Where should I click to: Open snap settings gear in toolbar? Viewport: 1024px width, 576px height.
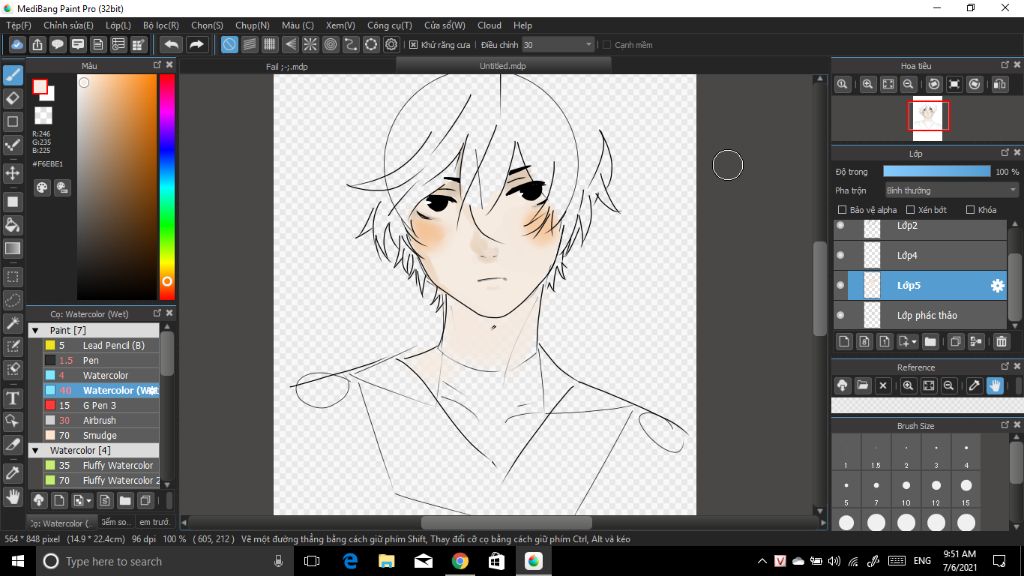(391, 44)
